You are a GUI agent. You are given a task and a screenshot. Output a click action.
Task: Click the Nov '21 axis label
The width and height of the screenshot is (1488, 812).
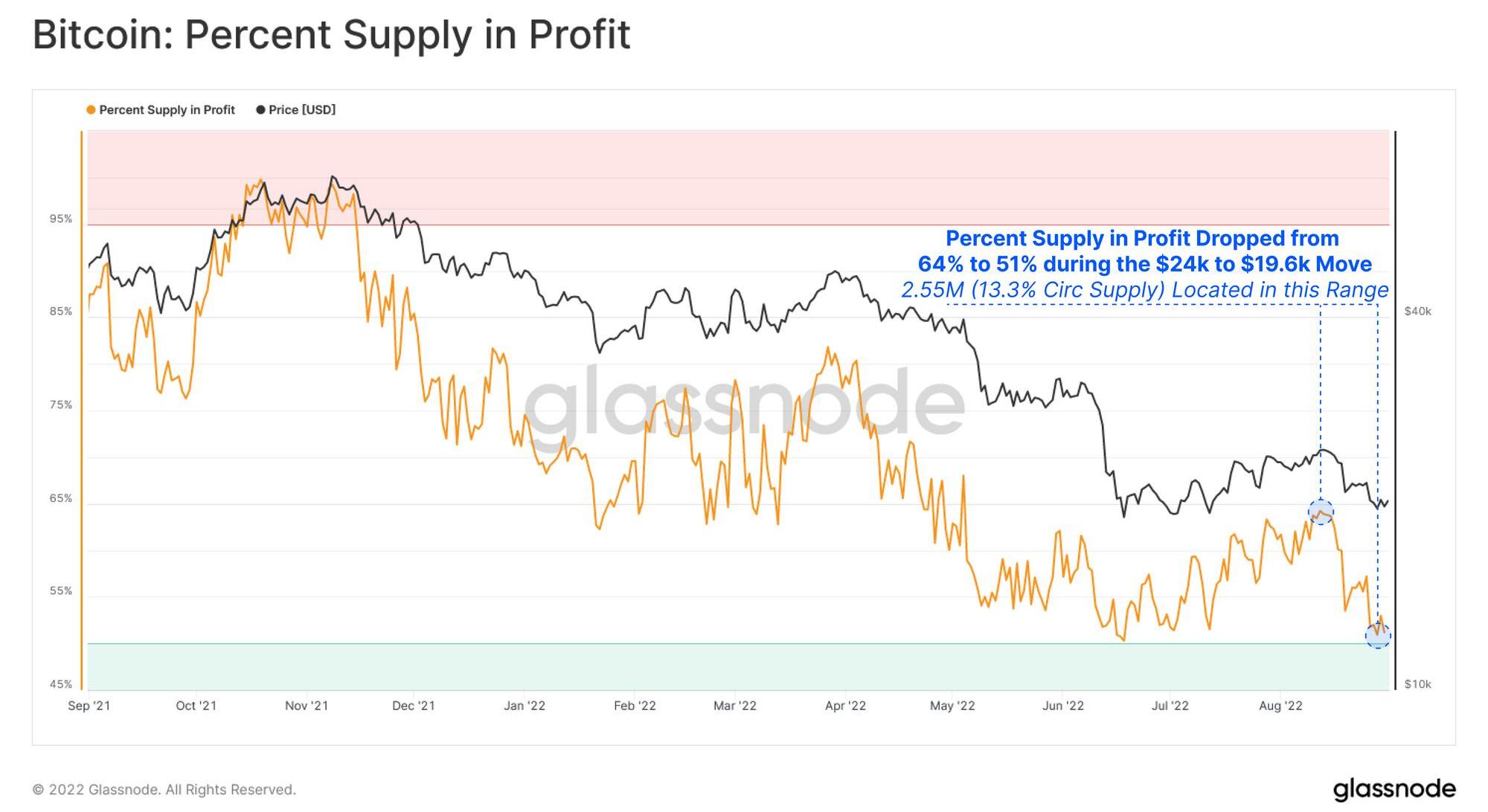(307, 706)
